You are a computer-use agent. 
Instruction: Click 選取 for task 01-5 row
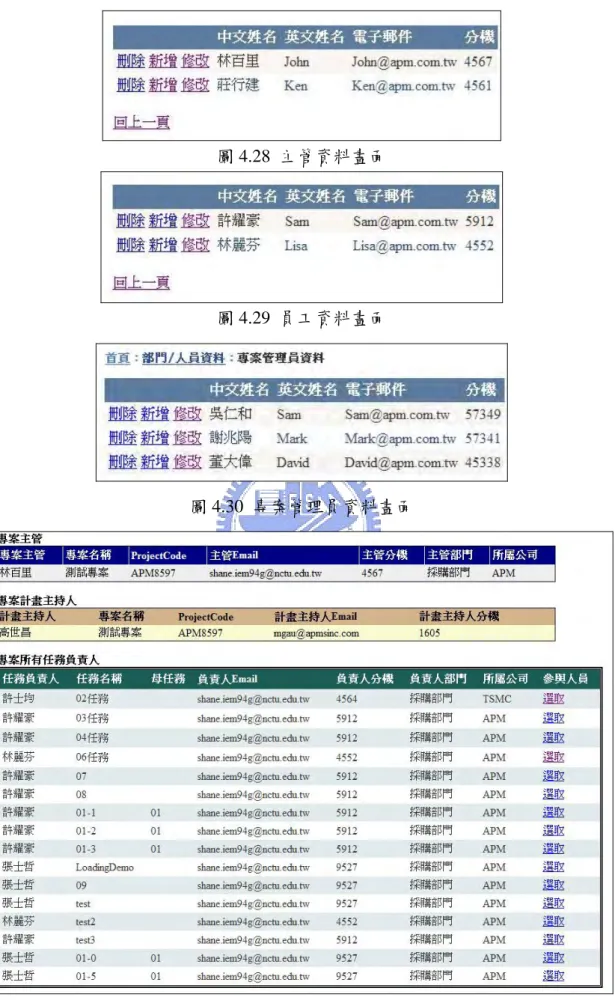coord(553,976)
